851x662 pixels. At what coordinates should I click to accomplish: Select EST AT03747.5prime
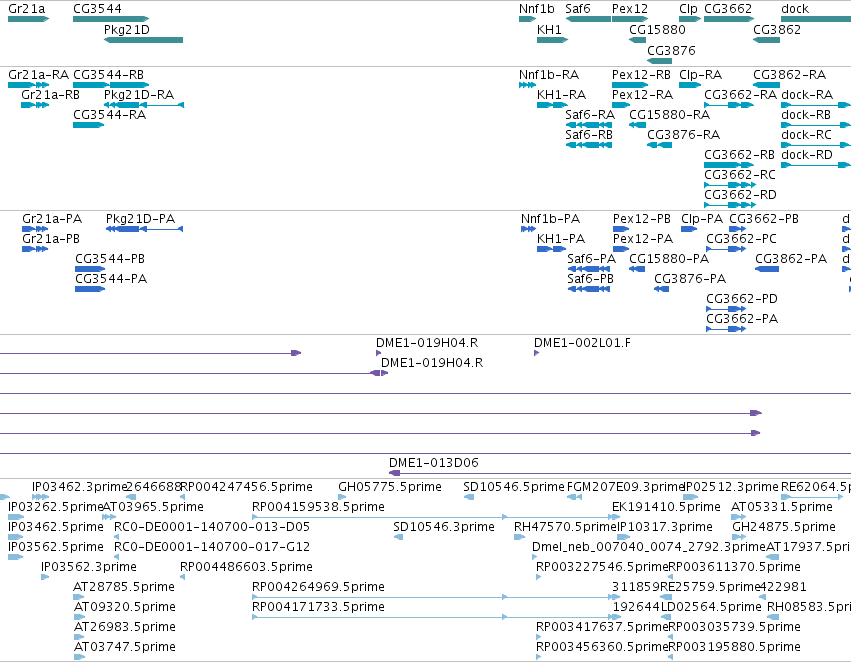79,657
